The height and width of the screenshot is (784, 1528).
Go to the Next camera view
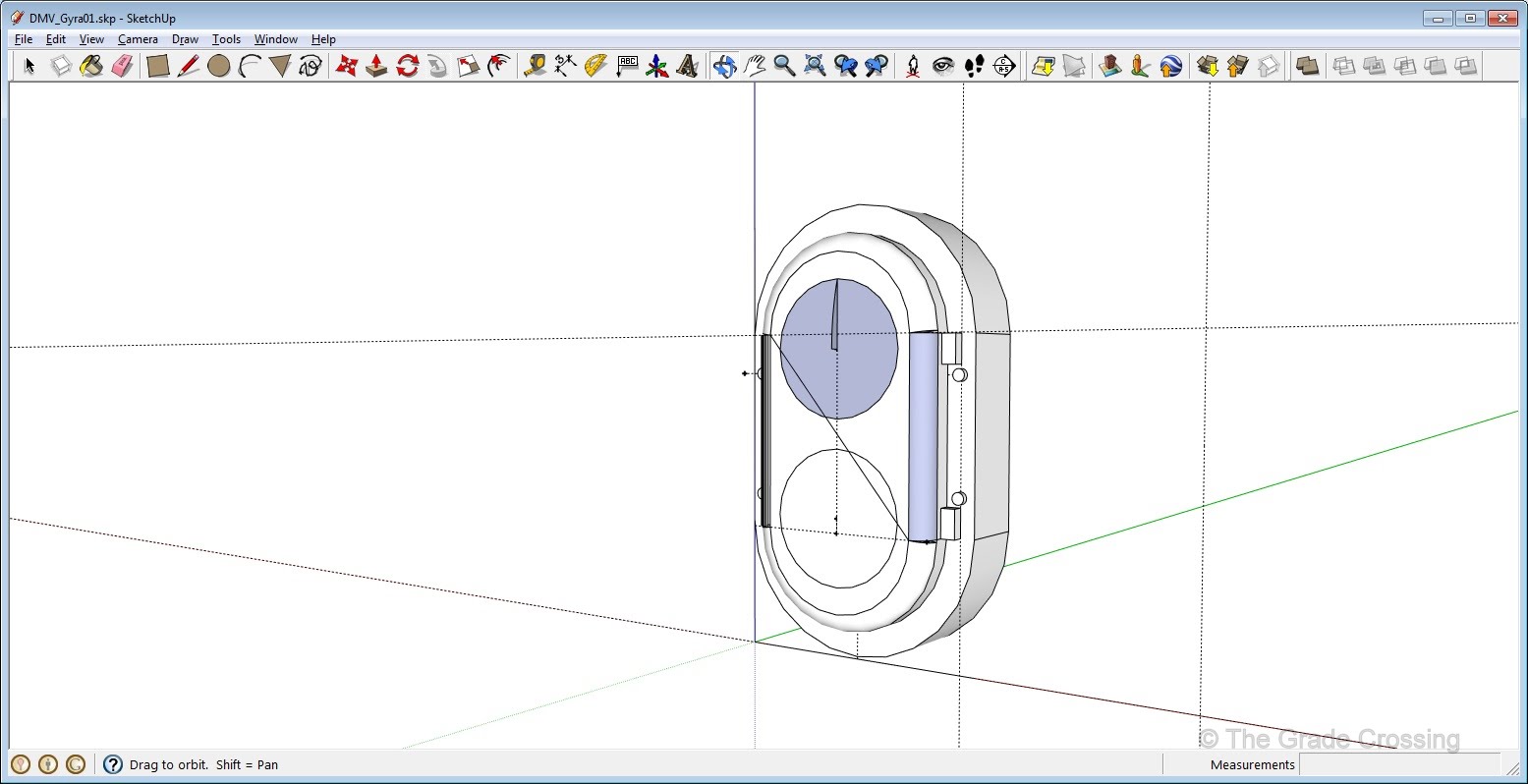click(876, 66)
